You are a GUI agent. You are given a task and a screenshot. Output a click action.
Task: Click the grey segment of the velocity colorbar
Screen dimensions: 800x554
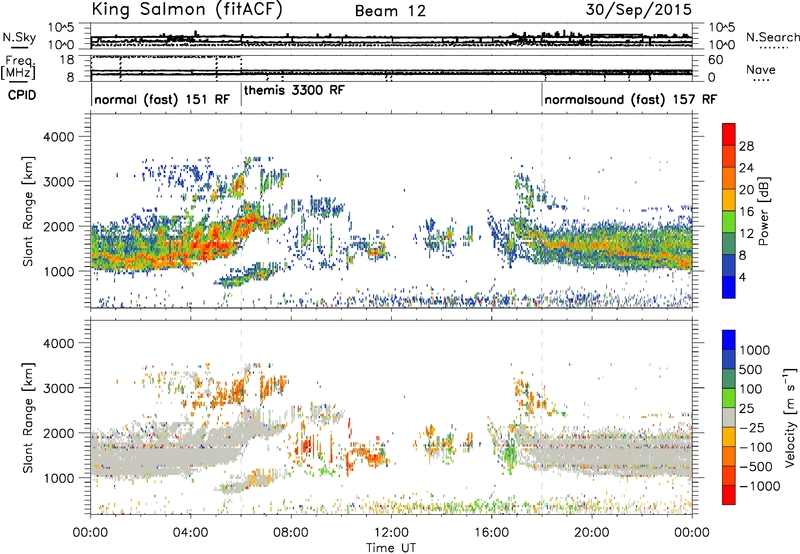tap(729, 417)
